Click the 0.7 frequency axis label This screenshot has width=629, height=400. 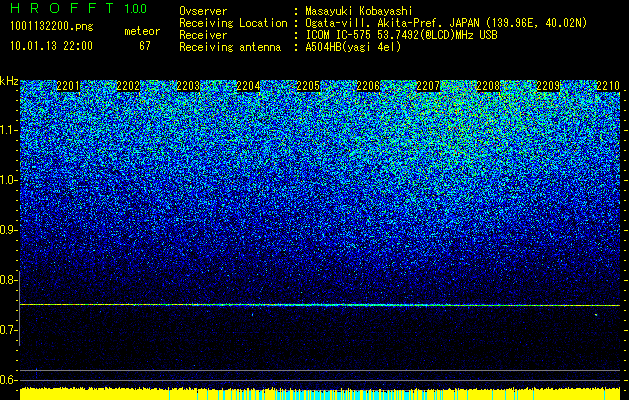8,330
